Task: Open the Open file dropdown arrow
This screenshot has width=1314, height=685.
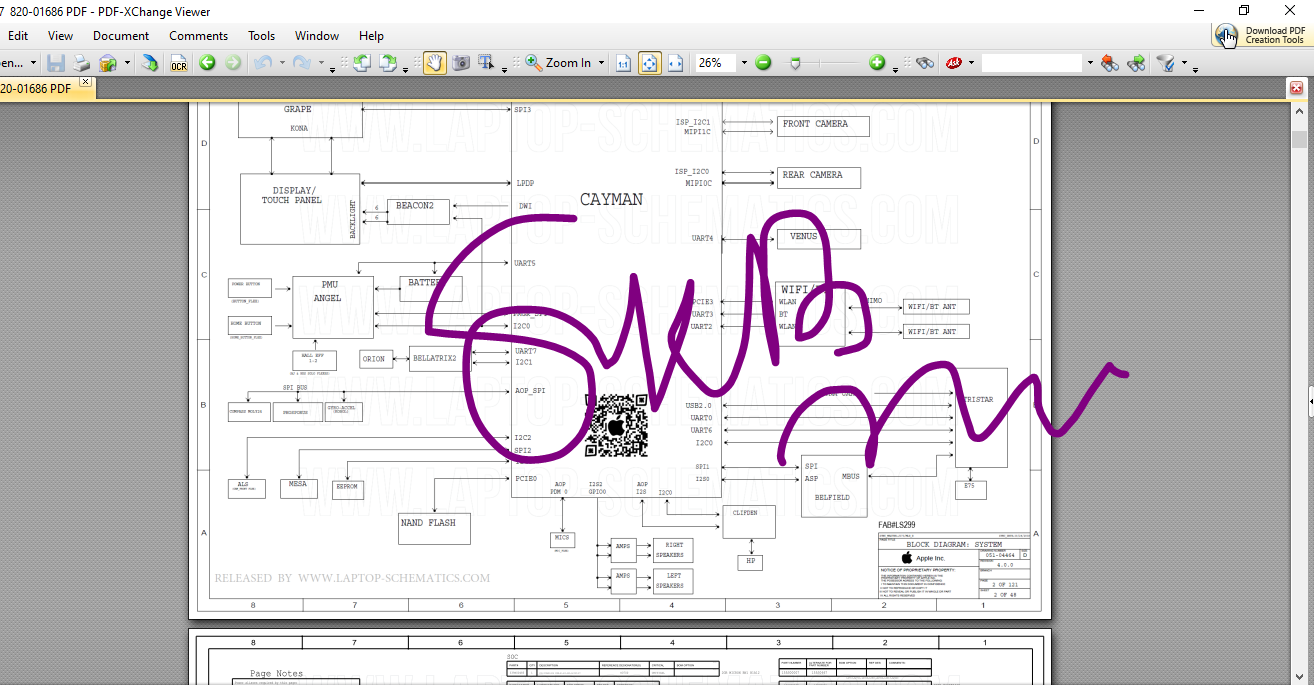Action: (x=33, y=63)
